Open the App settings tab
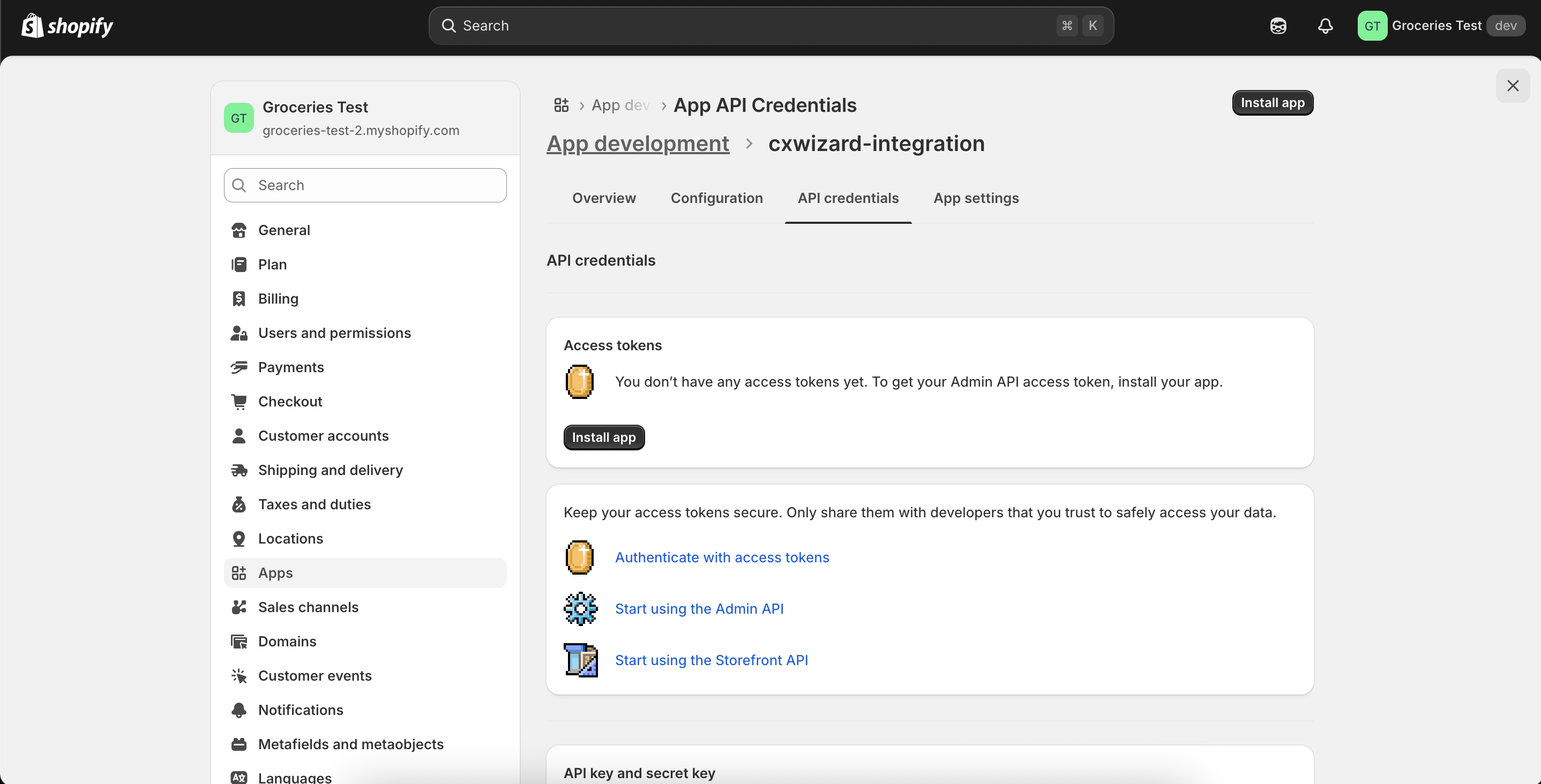The width and height of the screenshot is (1541, 784). pyautogui.click(x=976, y=198)
